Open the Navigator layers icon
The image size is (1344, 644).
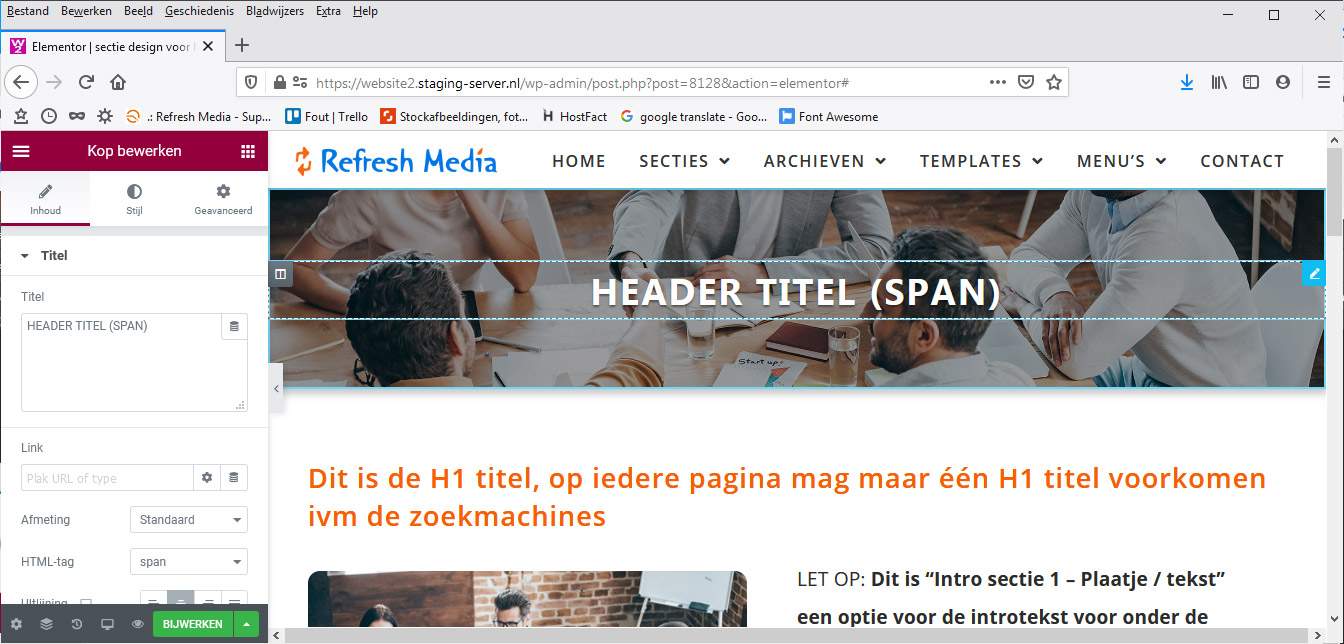coord(46,624)
